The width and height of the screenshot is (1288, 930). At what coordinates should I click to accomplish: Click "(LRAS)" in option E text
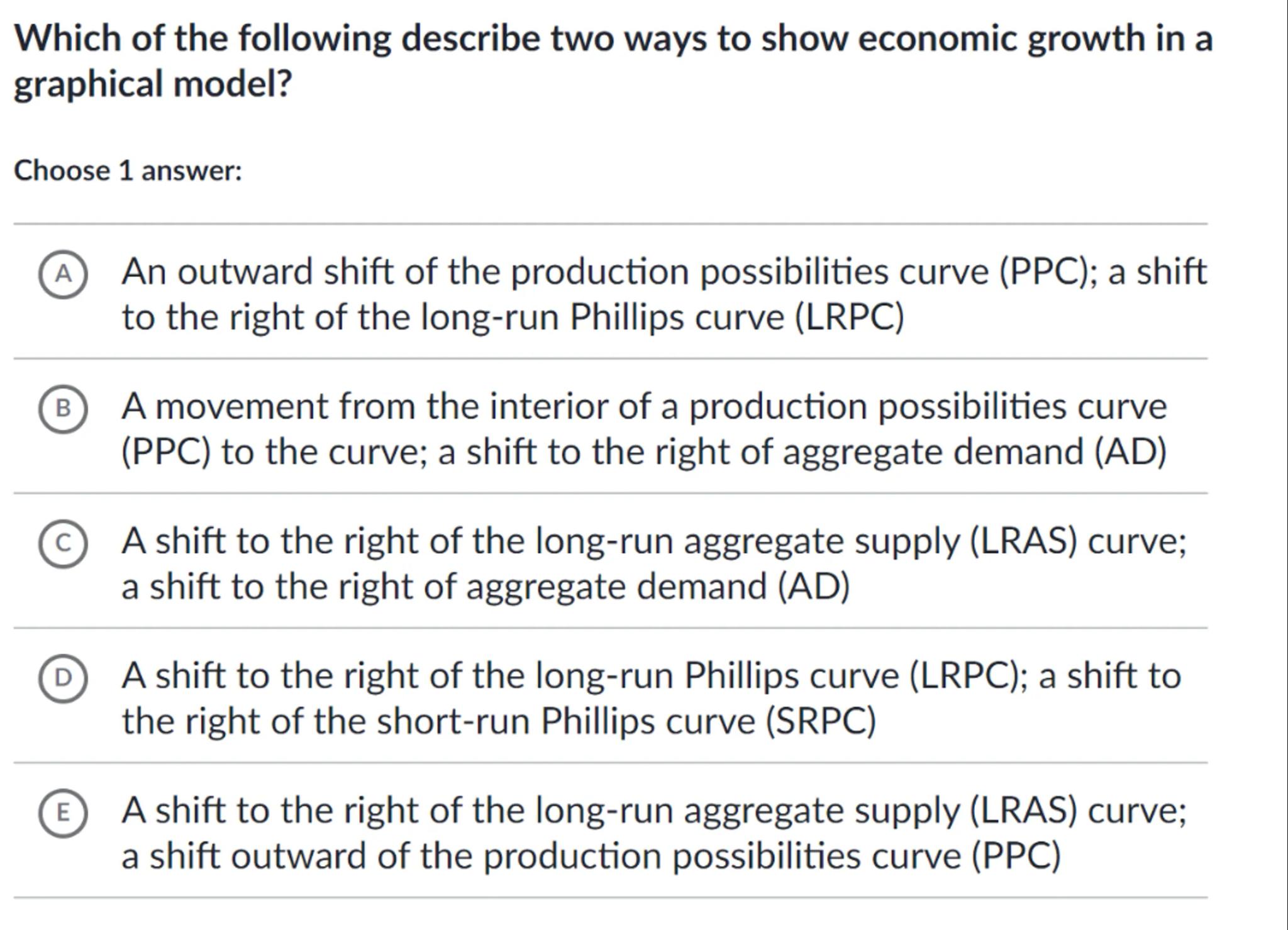1024,811
